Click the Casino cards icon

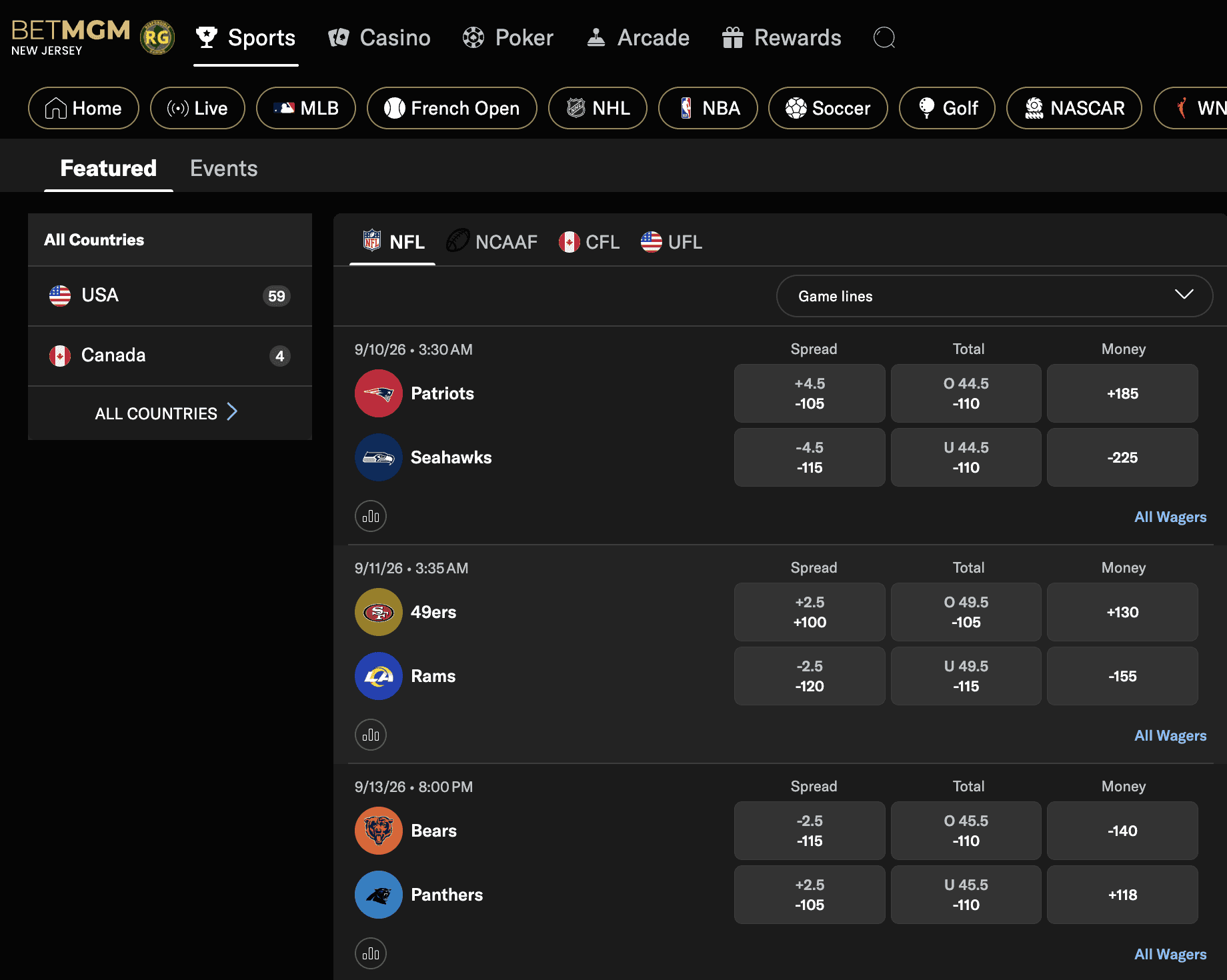[339, 37]
